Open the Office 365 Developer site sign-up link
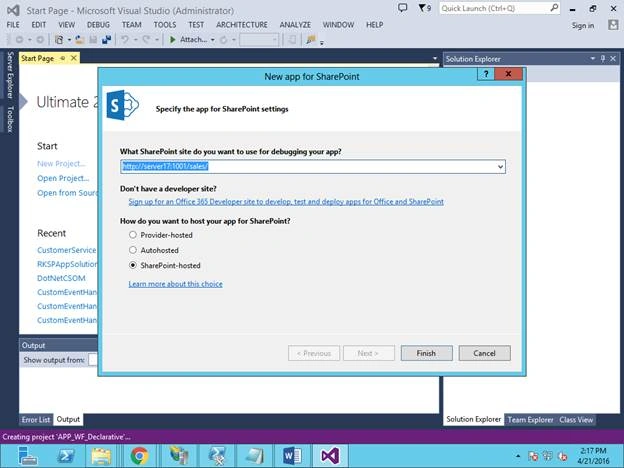The height and width of the screenshot is (468, 624). click(286, 202)
